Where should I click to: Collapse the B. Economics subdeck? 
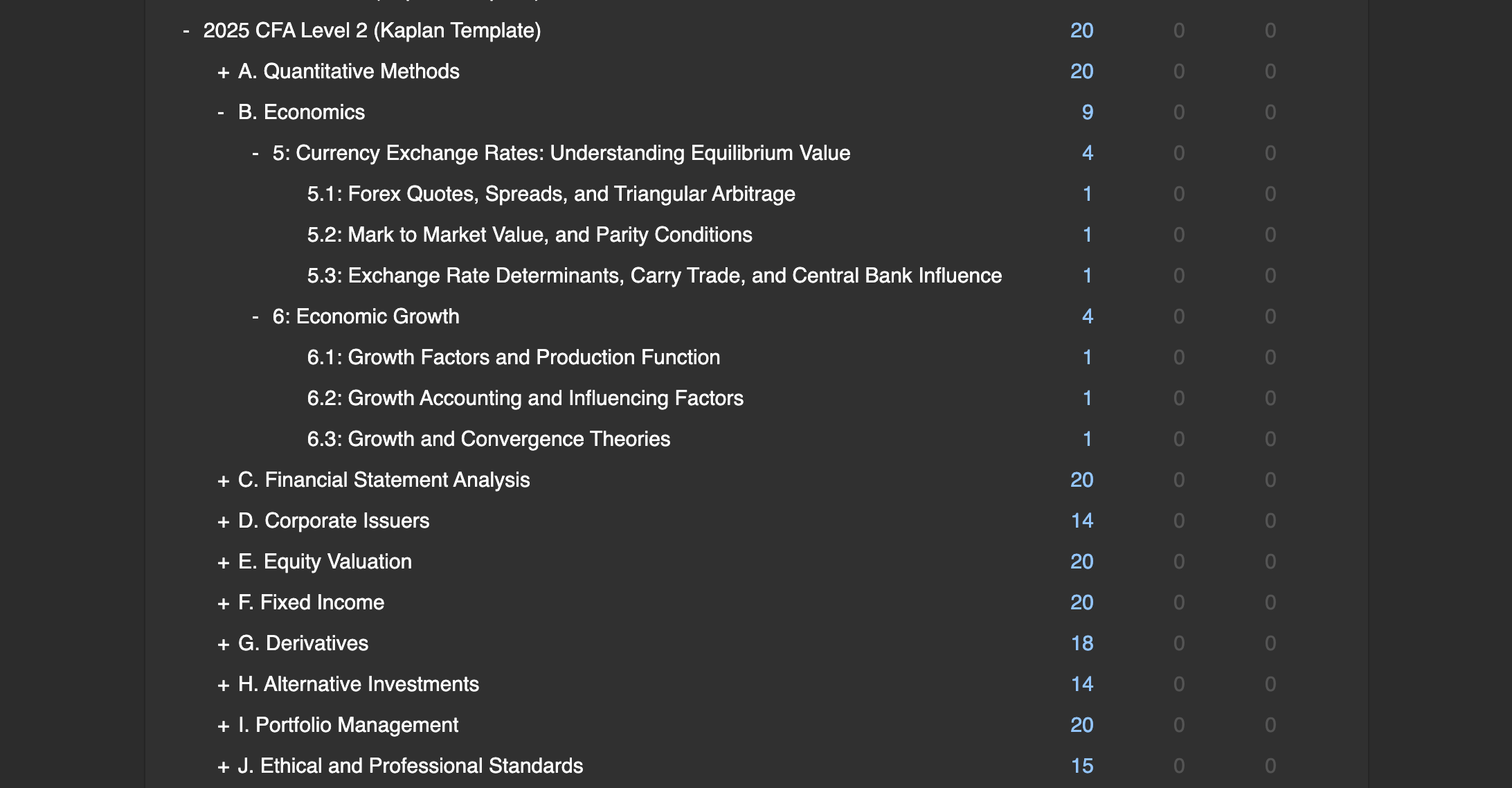[221, 113]
